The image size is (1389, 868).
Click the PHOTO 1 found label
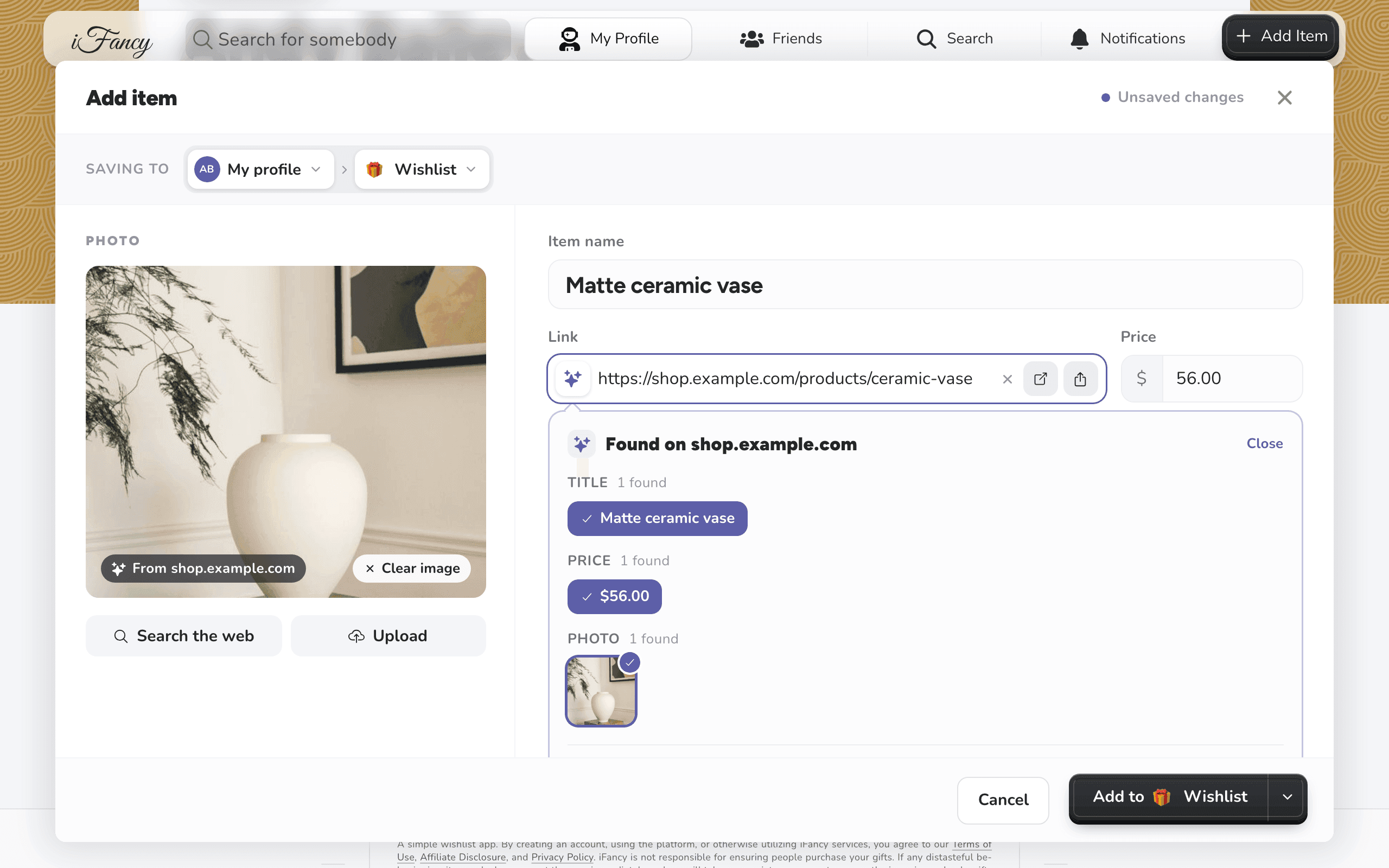click(623, 639)
